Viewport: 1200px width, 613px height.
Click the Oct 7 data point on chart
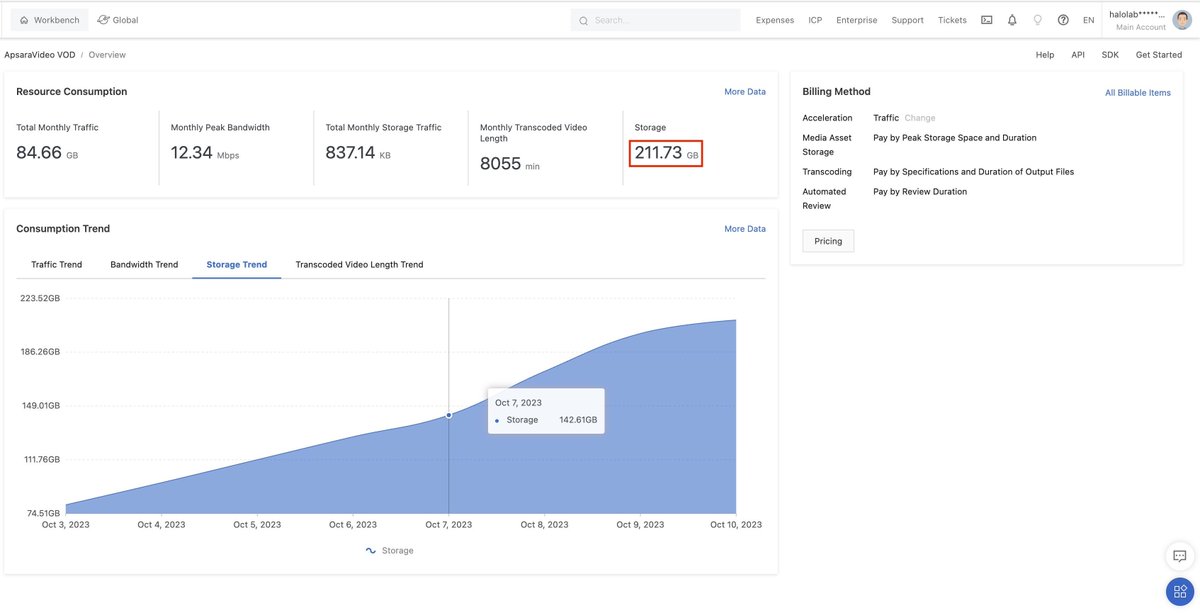(449, 415)
